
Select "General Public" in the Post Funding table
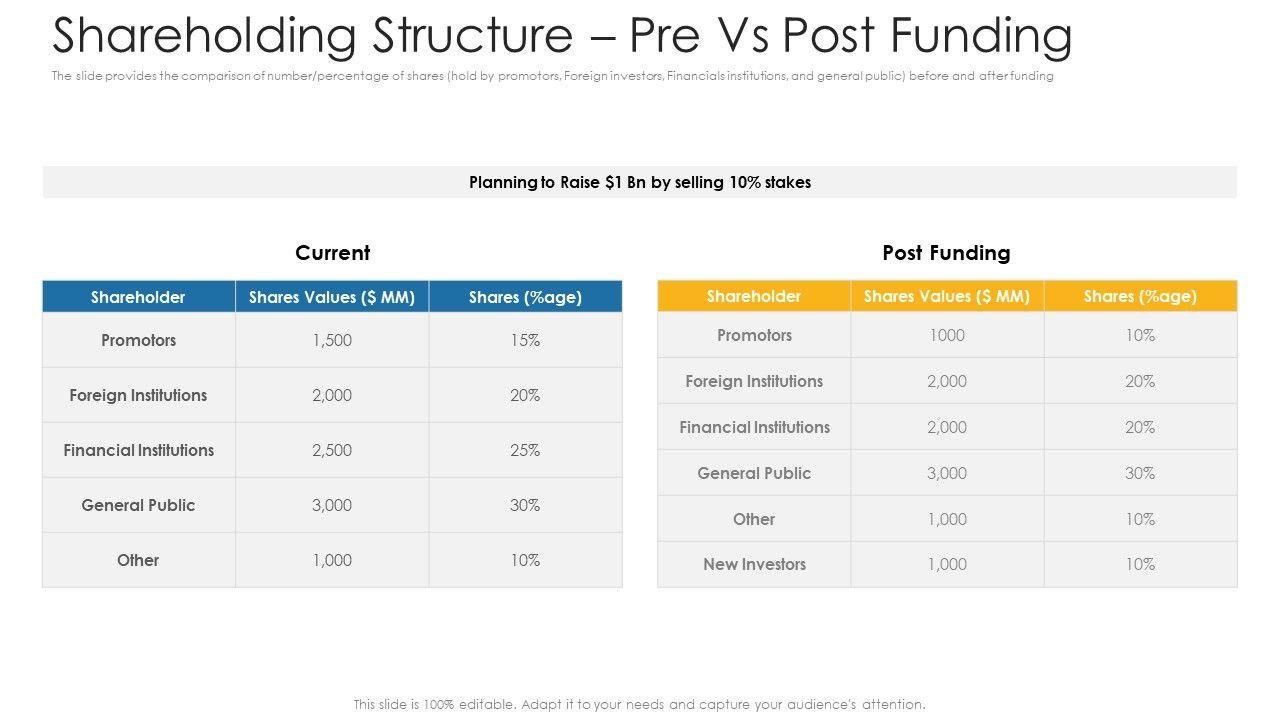(754, 473)
